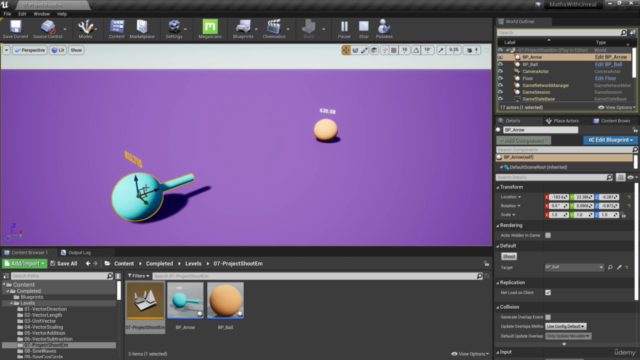
Task: Launch the Marketplace icon
Action: pyautogui.click(x=142, y=29)
